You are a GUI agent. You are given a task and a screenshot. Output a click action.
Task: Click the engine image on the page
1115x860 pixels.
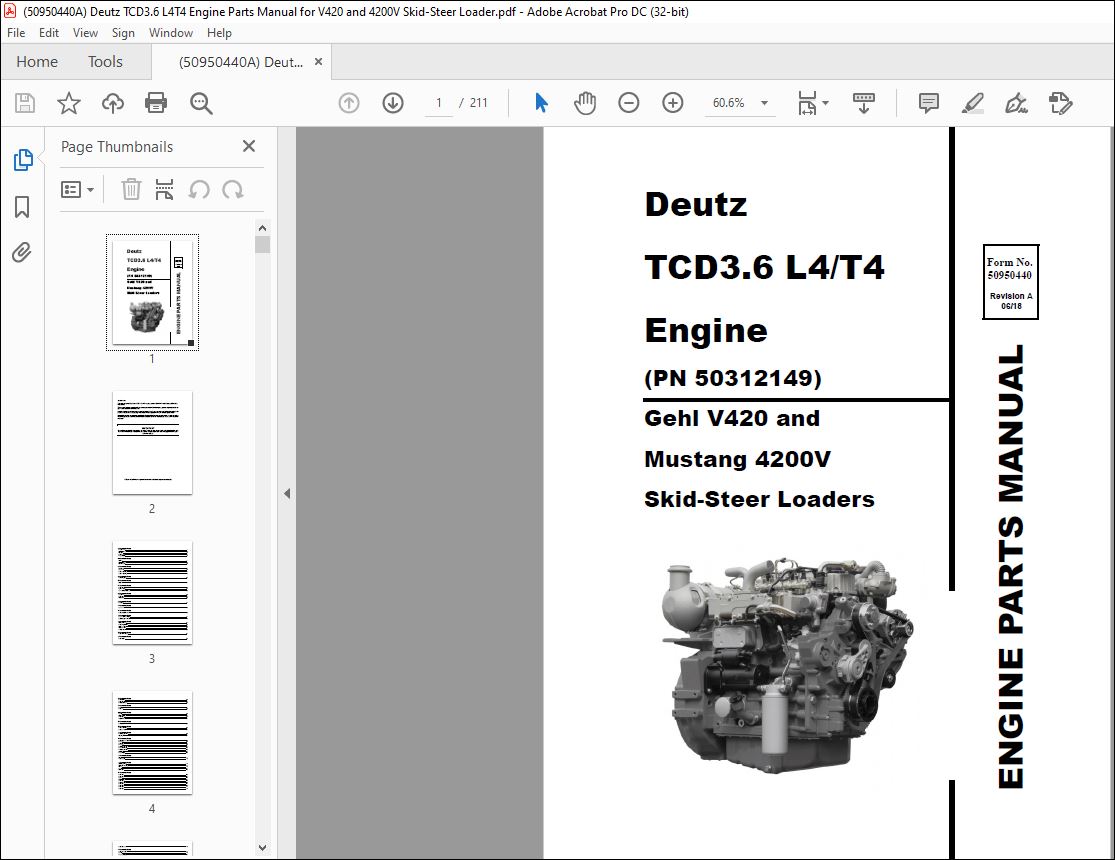point(788,665)
